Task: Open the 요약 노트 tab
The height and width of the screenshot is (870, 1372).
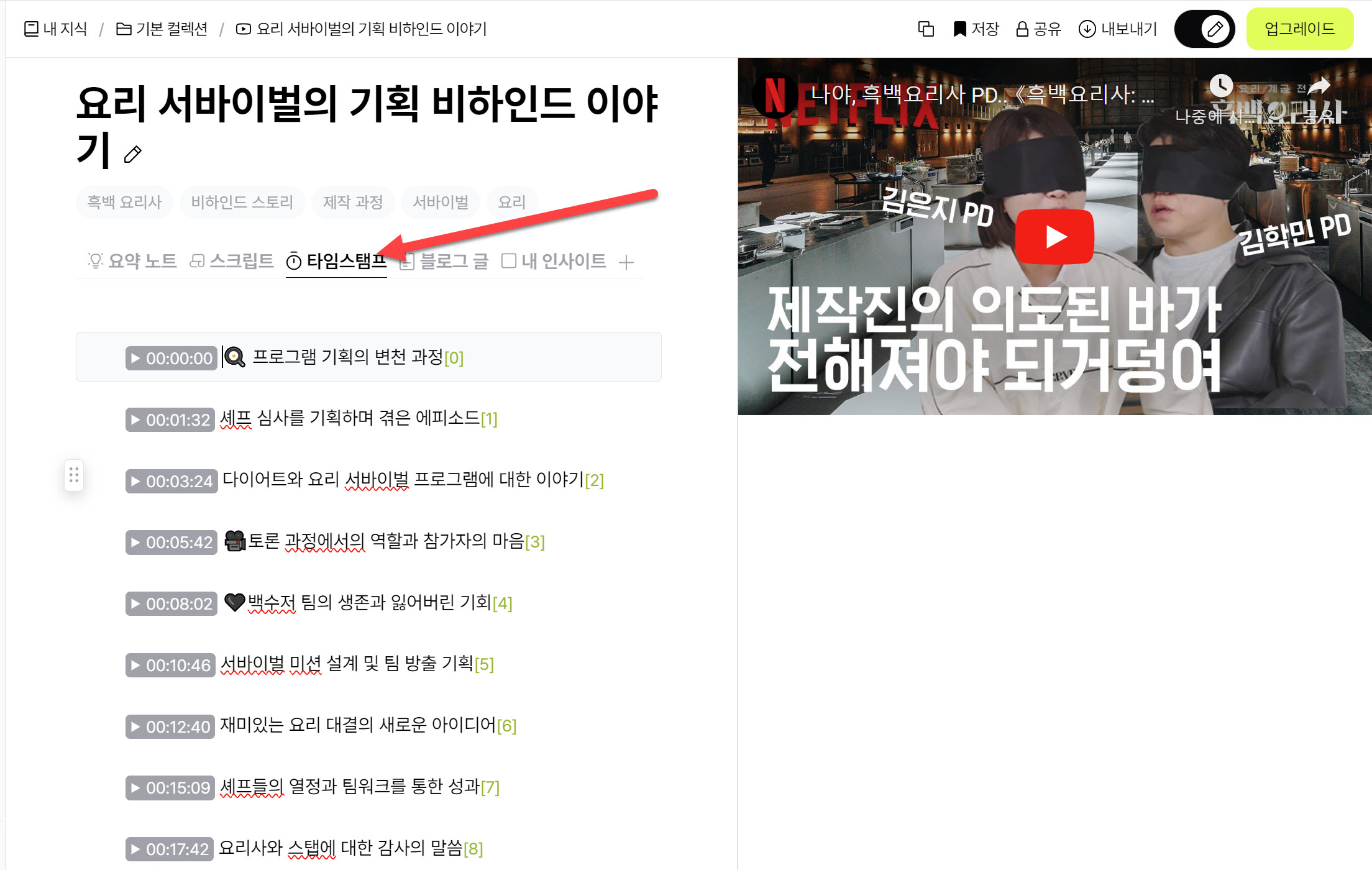Action: click(x=132, y=261)
